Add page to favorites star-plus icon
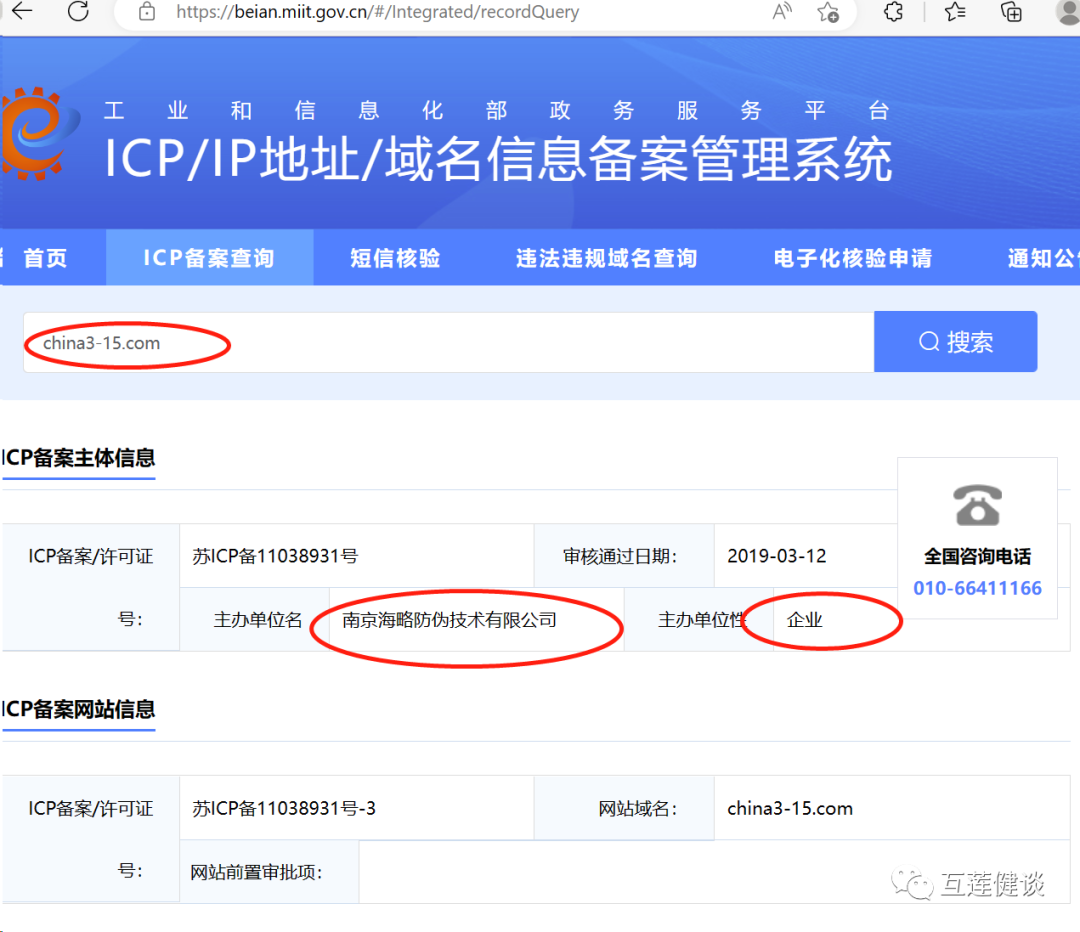Image resolution: width=1080 pixels, height=932 pixels. coord(828,12)
